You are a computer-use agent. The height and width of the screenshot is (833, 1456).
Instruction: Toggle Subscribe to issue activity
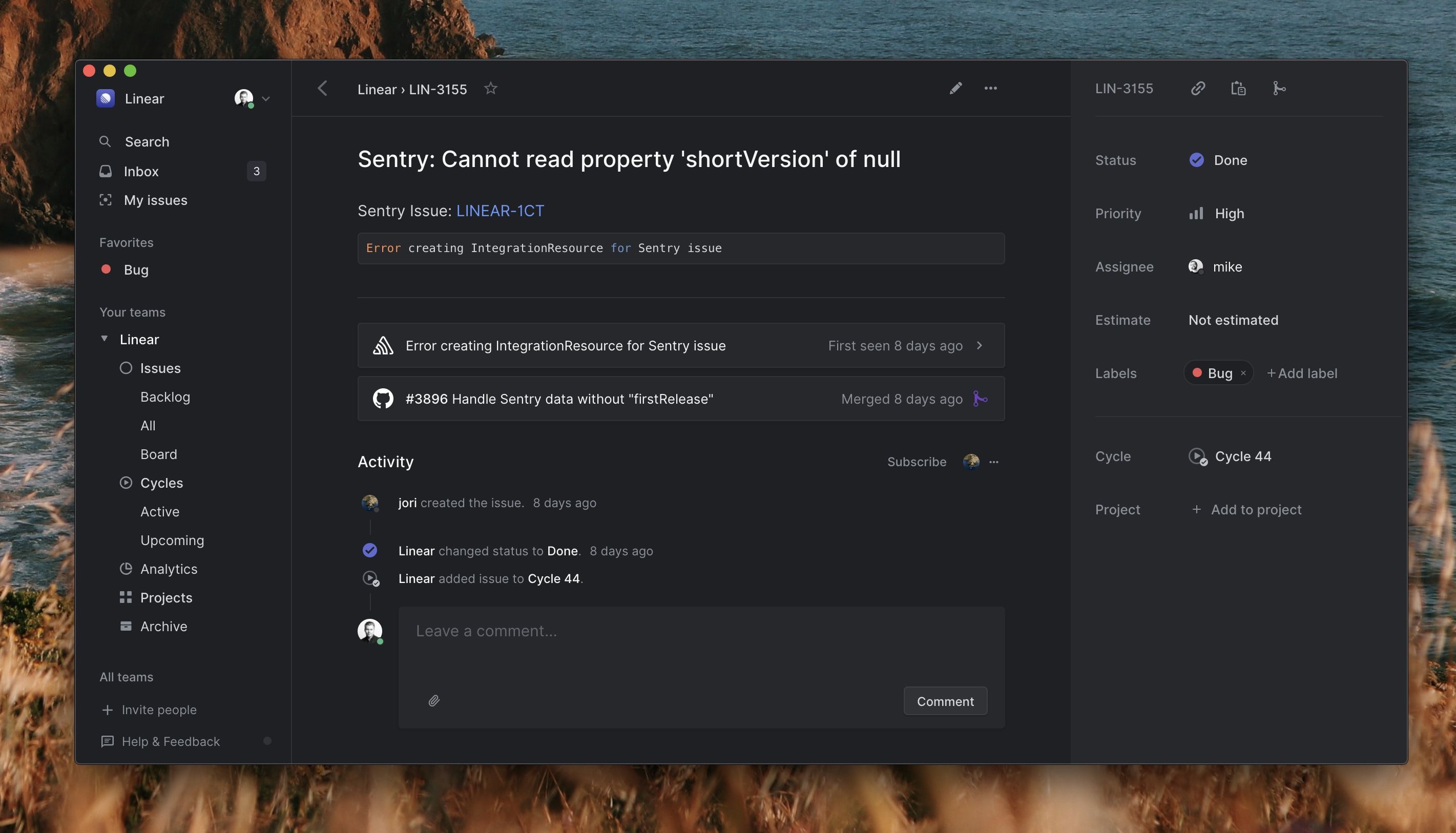click(917, 462)
